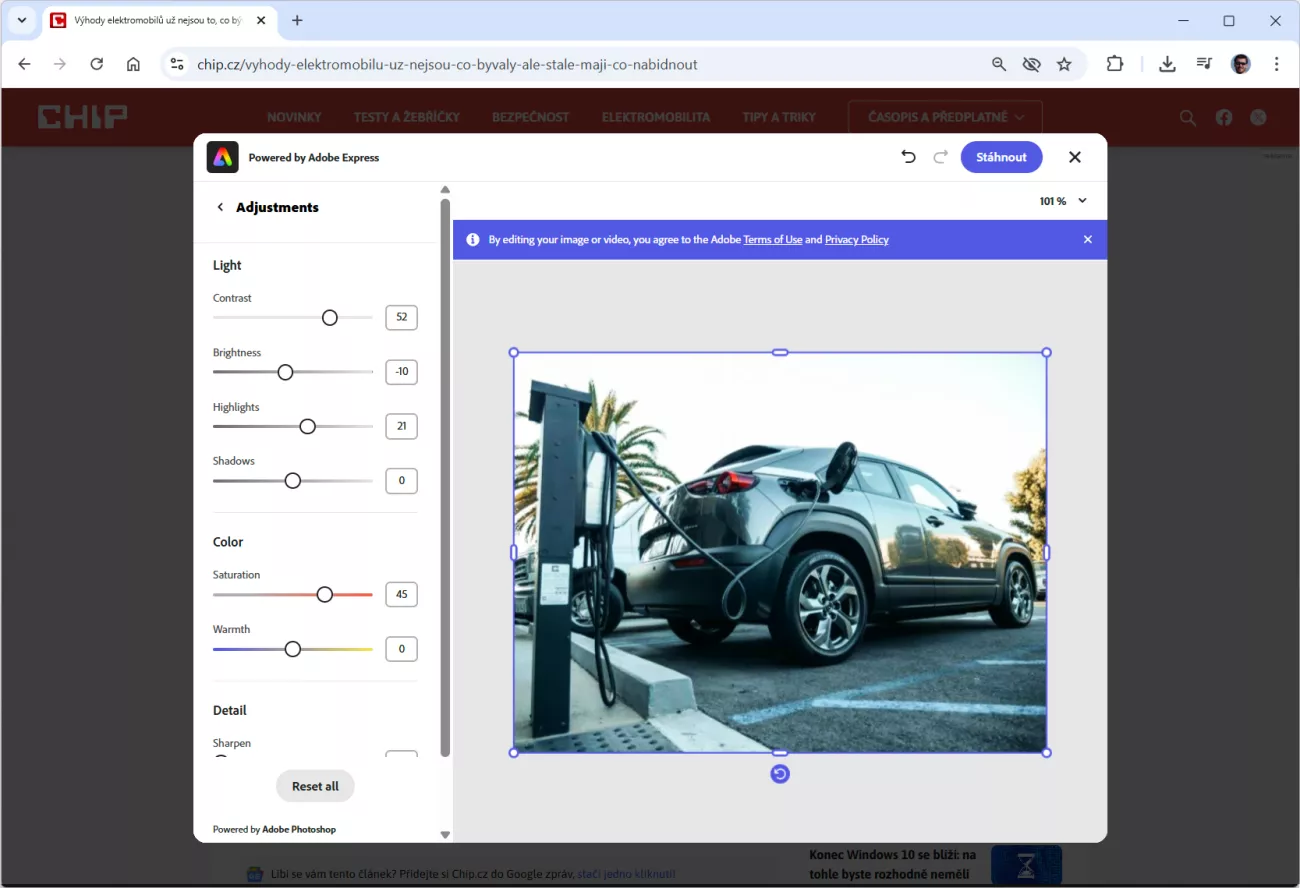Open the Chrome Extensions puzzle icon

[x=1115, y=64]
